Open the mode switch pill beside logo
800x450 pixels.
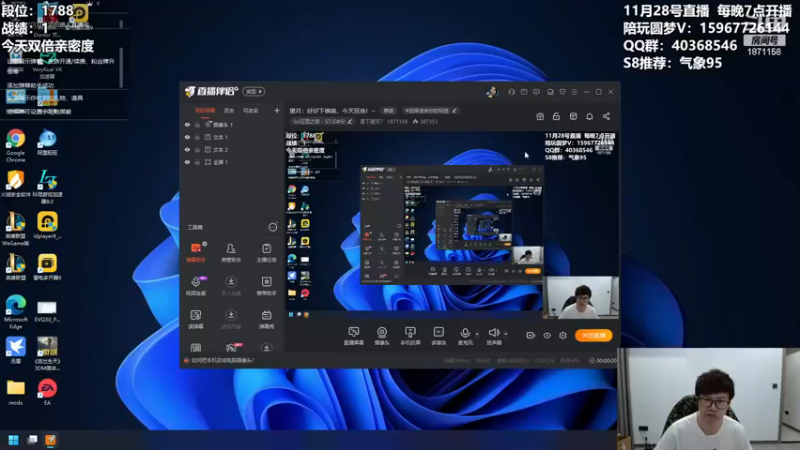pos(254,92)
